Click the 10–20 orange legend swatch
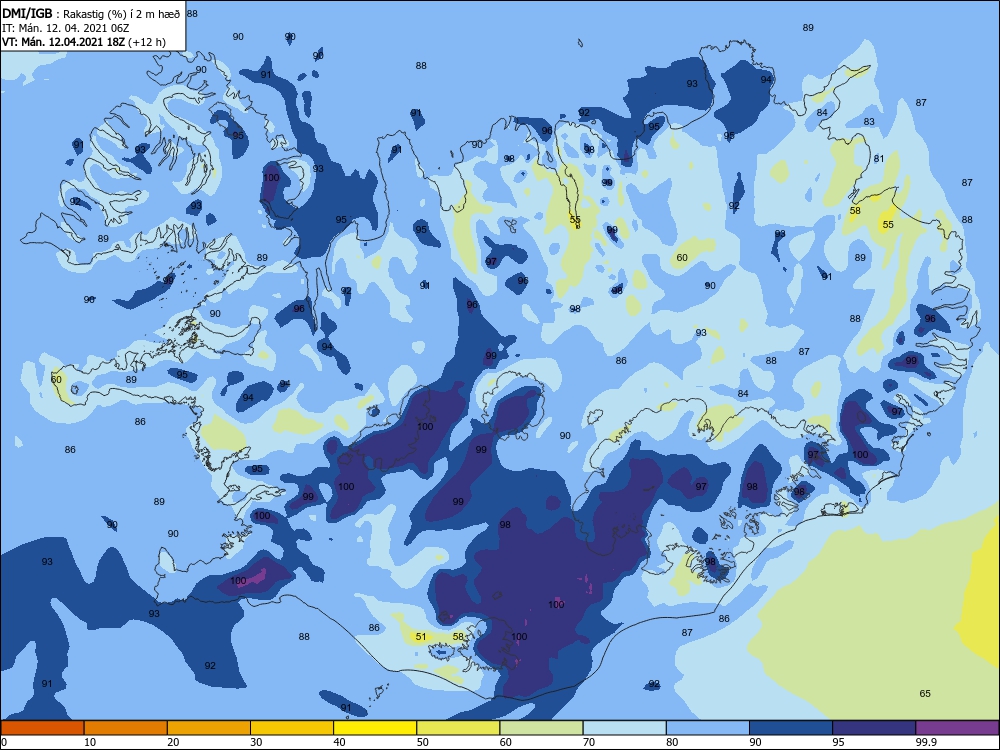The height and width of the screenshot is (750, 1000). 126,728
